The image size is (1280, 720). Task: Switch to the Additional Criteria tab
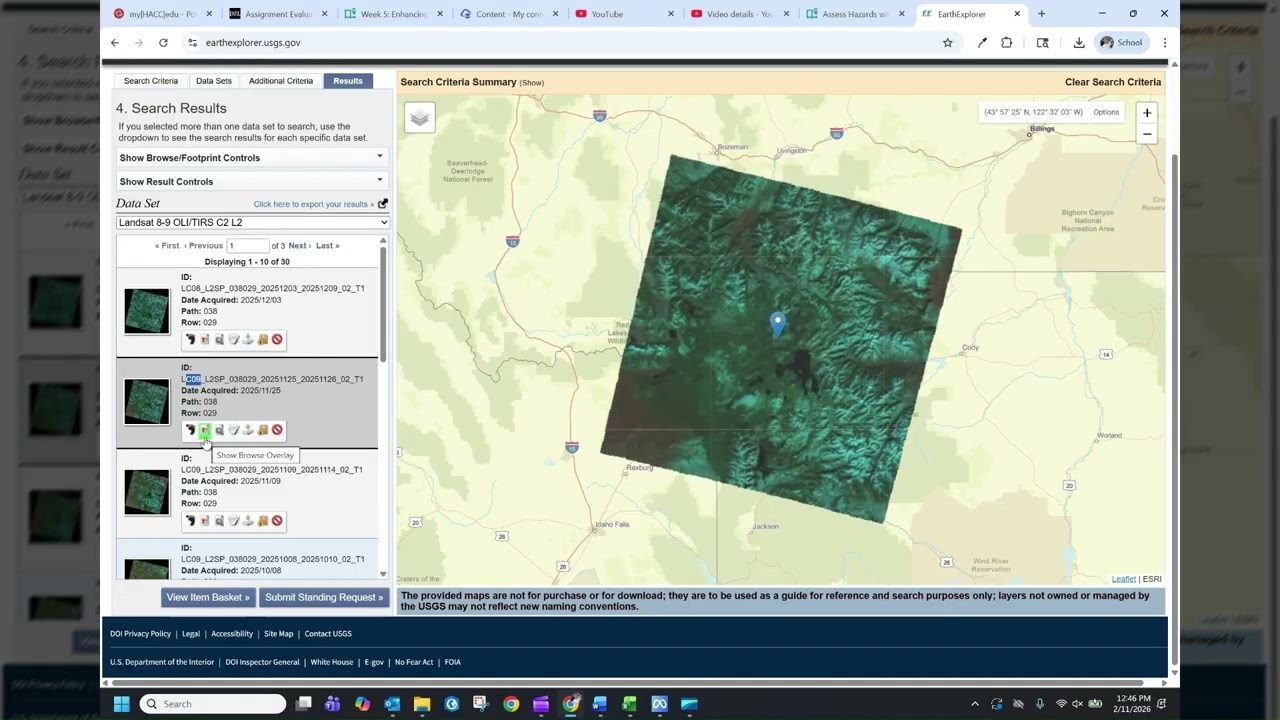click(281, 81)
